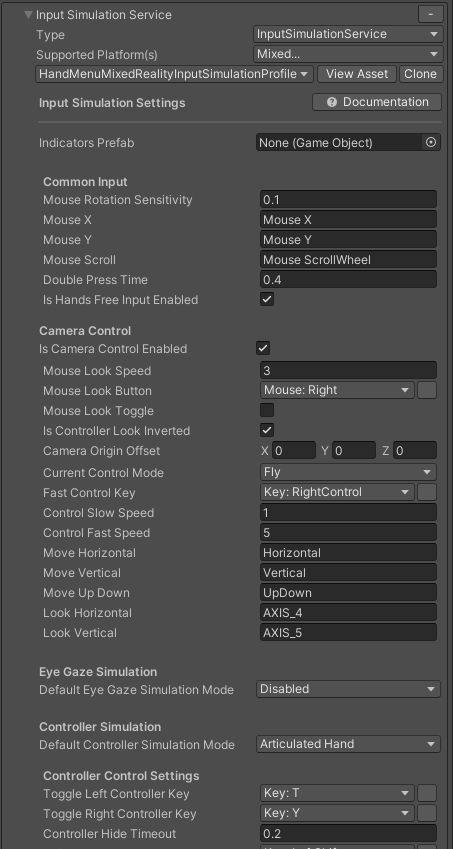
Task: Disable Is Controller Look Inverted checkbox
Action: (x=267, y=430)
